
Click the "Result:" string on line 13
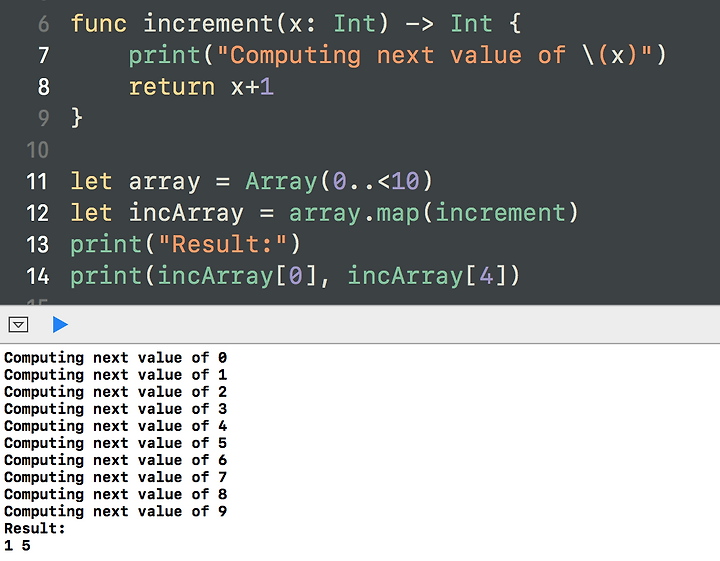tap(222, 244)
